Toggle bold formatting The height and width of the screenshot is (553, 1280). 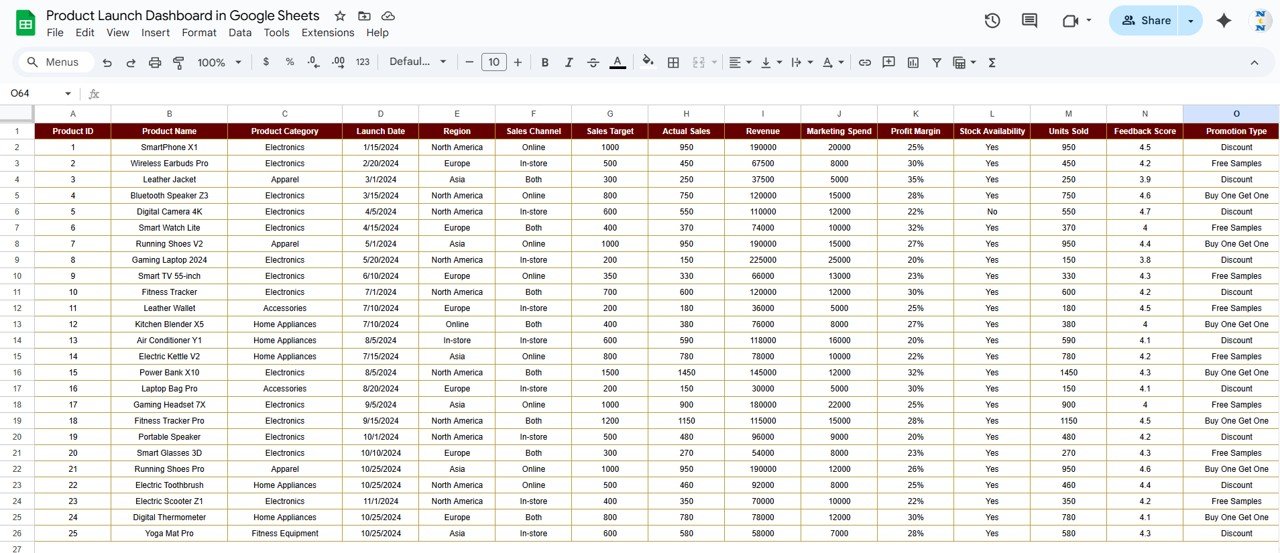click(545, 62)
